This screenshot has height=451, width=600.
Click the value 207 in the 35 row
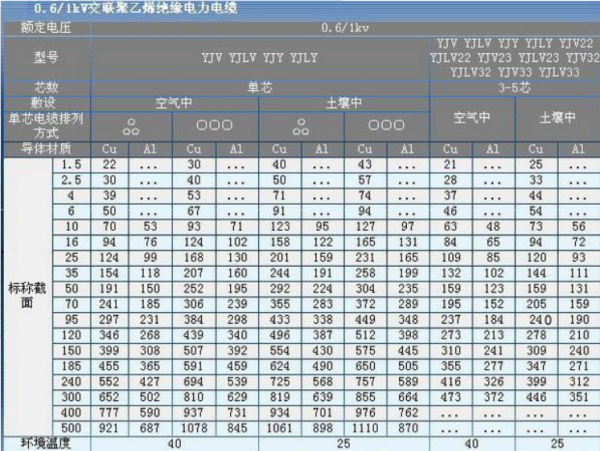pyautogui.click(x=194, y=273)
